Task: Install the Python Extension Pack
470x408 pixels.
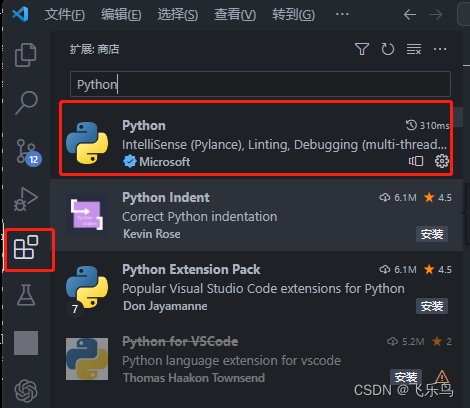Action: point(432,306)
